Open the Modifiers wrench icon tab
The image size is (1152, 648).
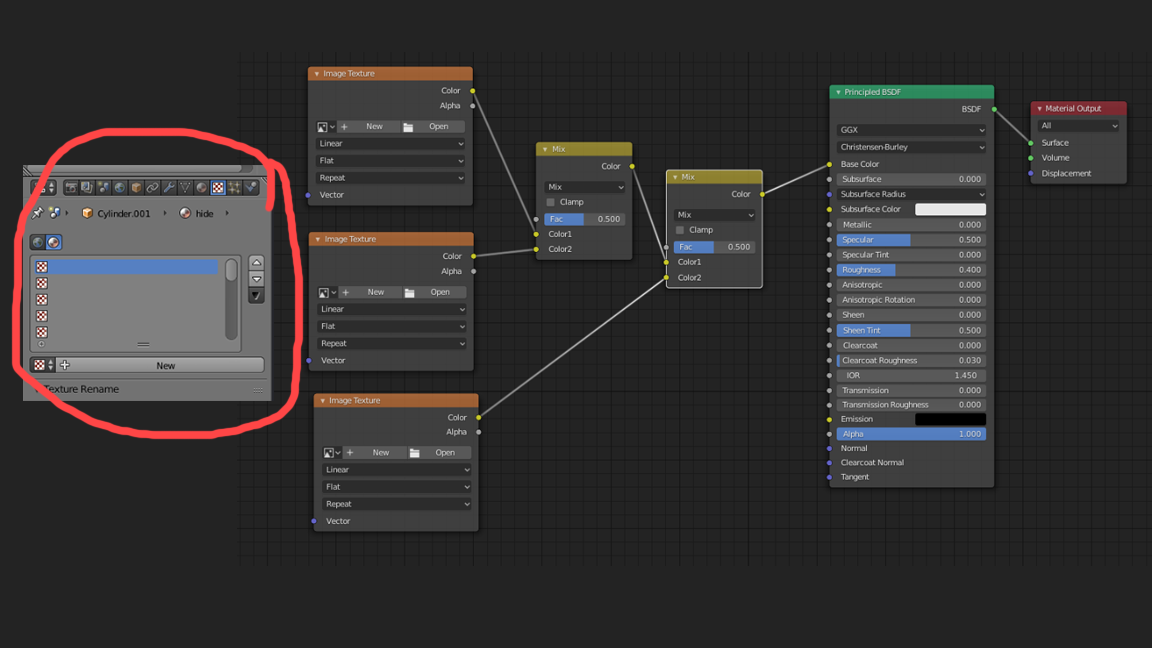point(169,187)
